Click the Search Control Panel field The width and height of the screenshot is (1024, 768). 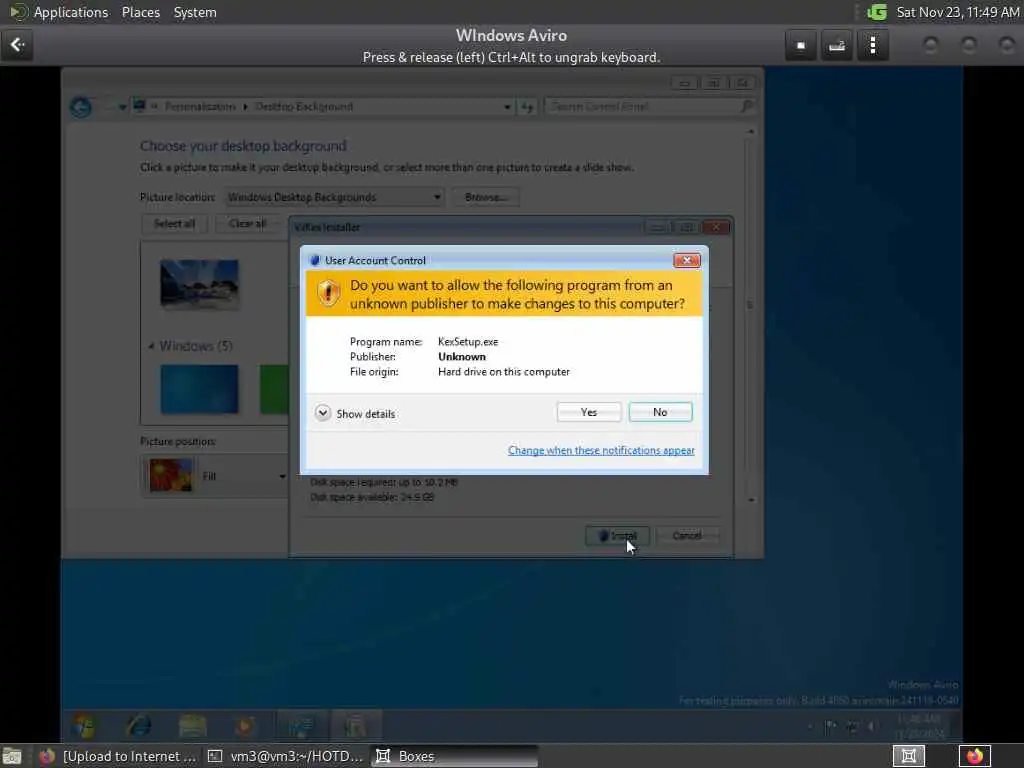(x=650, y=106)
